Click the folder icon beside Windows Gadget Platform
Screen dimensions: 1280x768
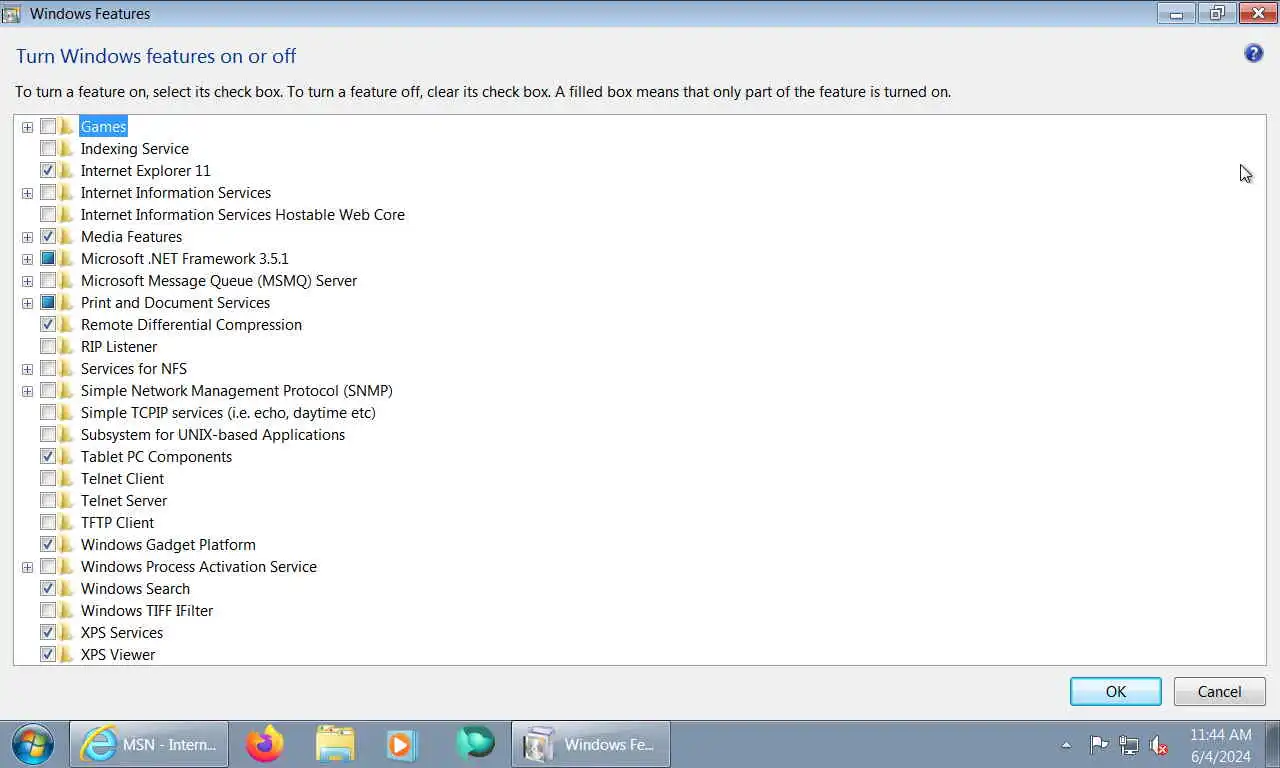[x=67, y=545]
